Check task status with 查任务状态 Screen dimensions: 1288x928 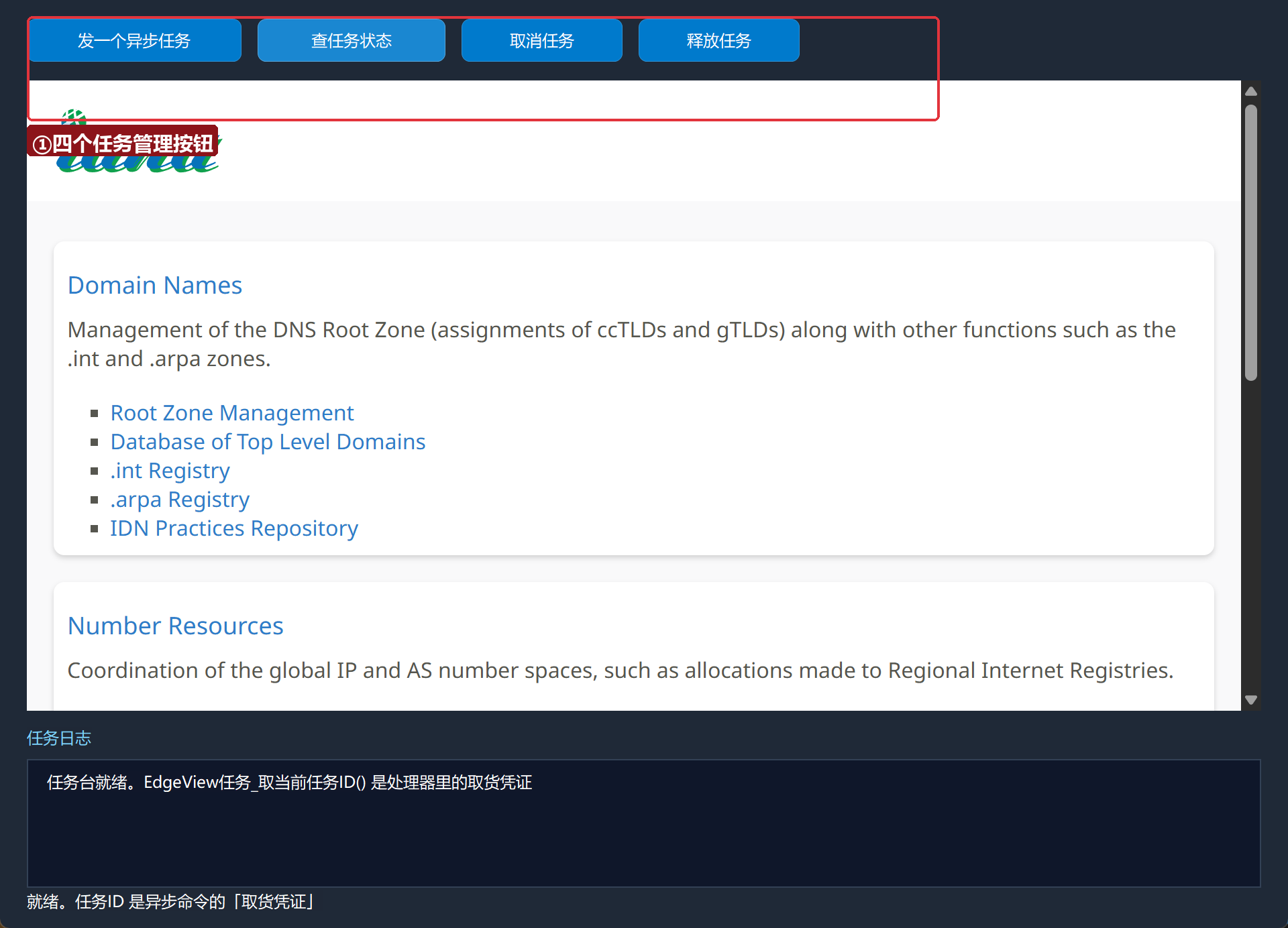pyautogui.click(x=351, y=40)
